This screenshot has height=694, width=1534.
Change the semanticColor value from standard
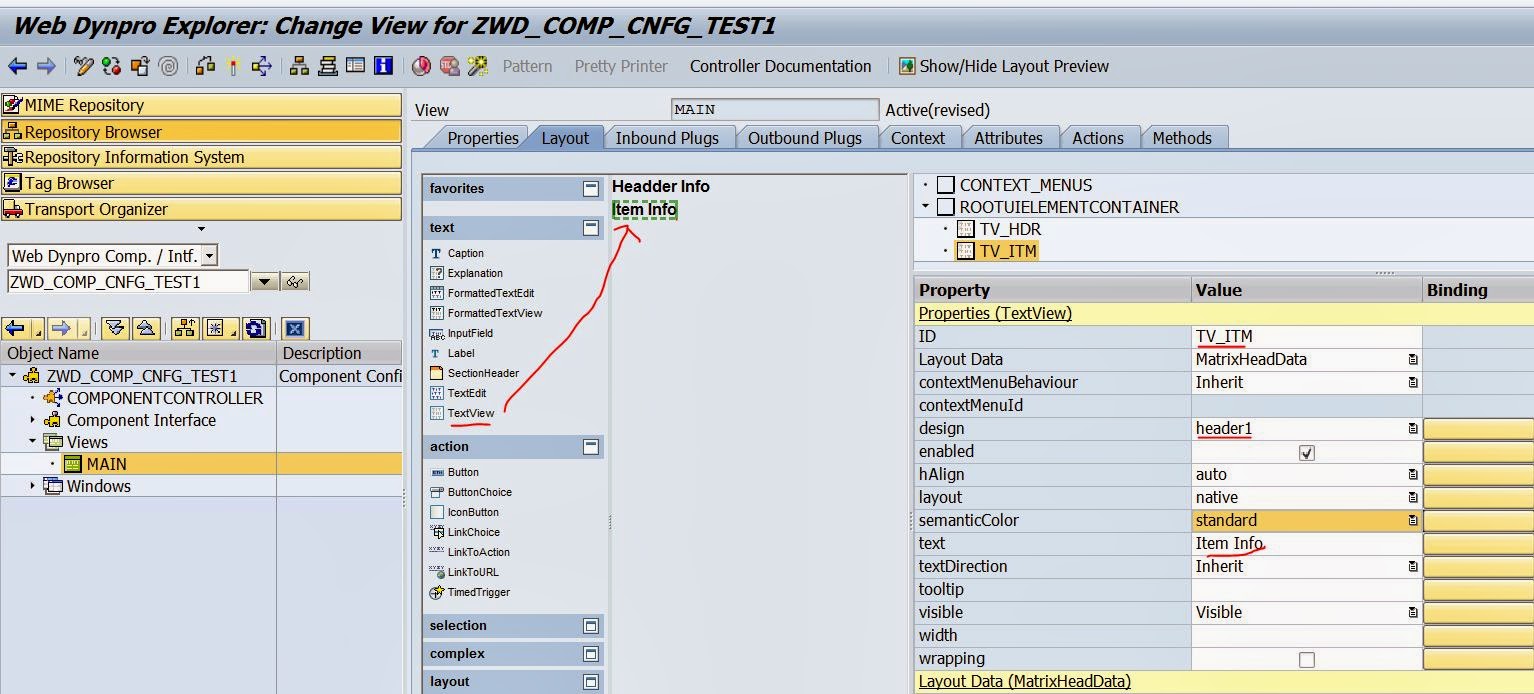(1300, 520)
